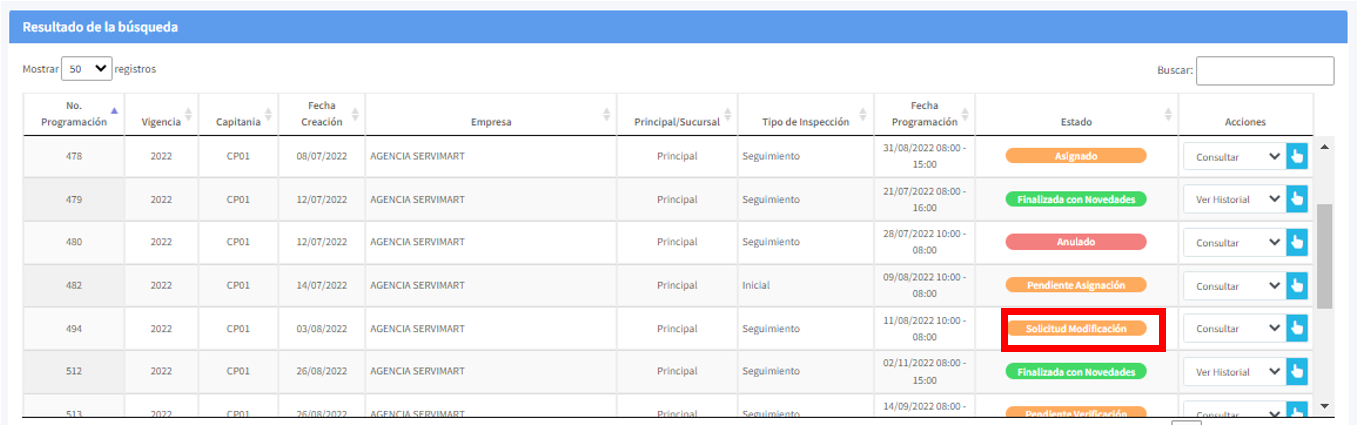Click hand icon for programación 512
Viewport: 1363px width, 435px height.
tap(1297, 372)
